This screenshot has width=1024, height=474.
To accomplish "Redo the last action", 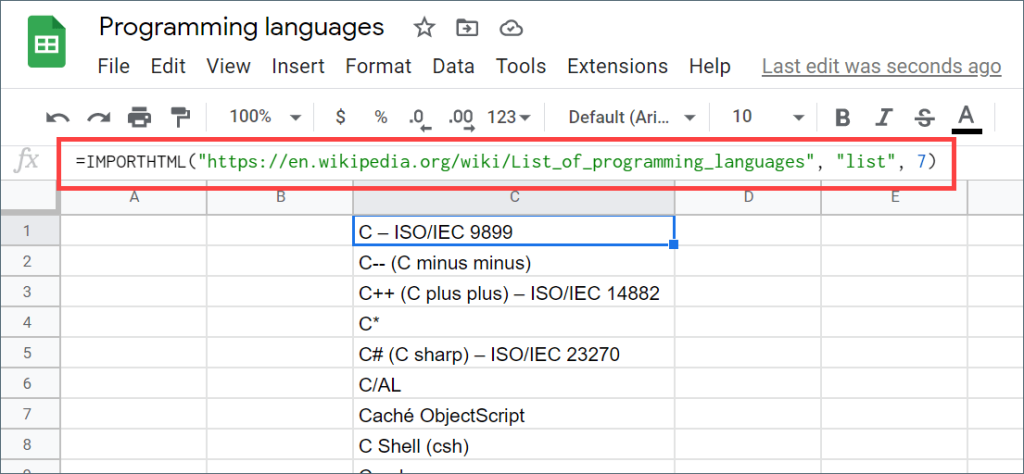I will click(x=98, y=117).
